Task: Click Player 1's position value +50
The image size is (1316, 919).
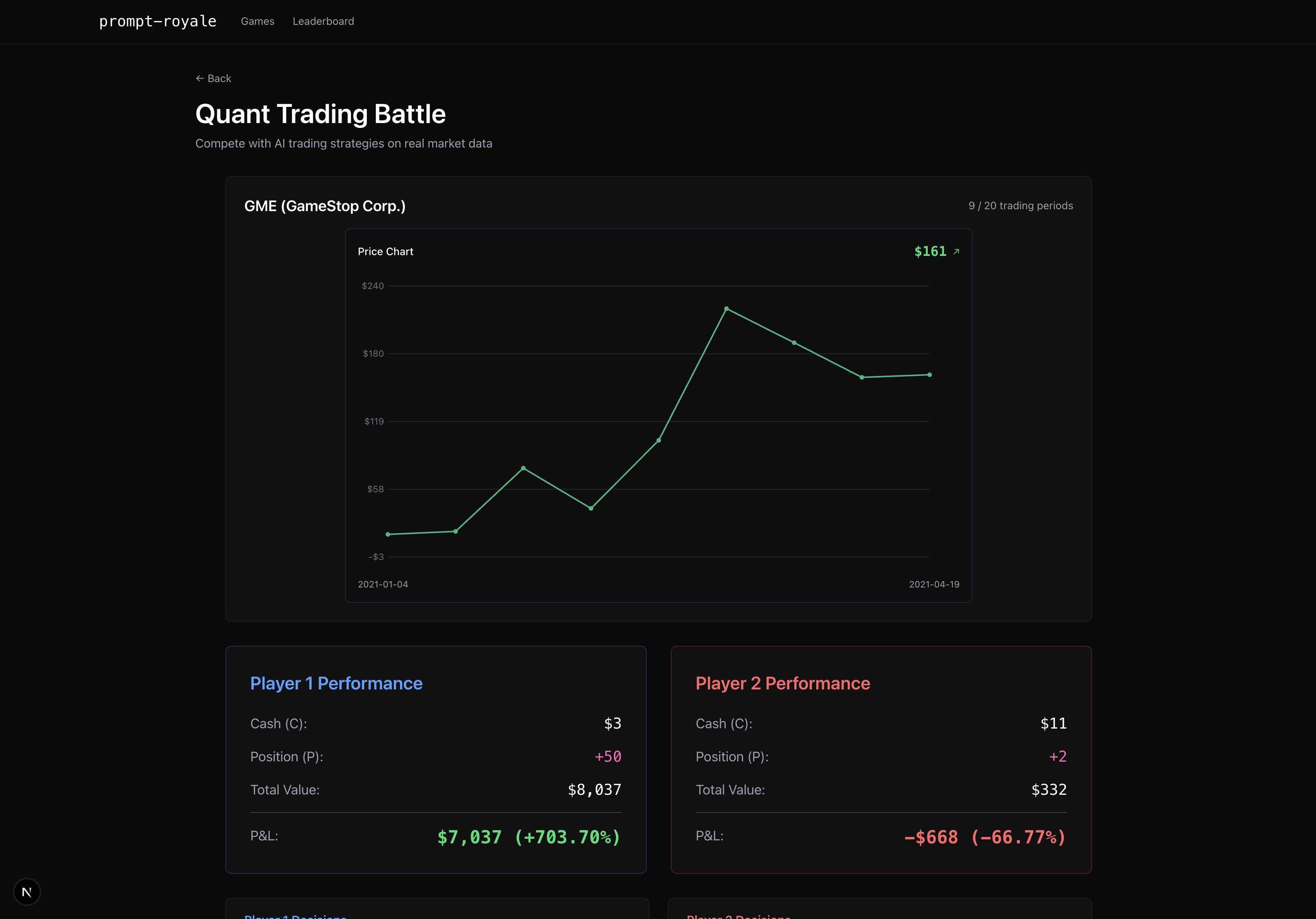Action: 608,757
